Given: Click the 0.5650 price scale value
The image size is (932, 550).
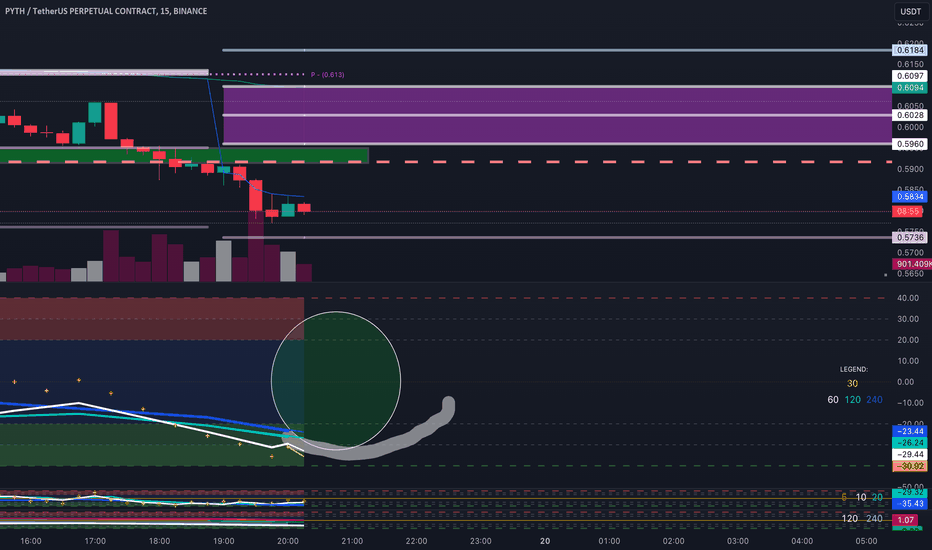Looking at the screenshot, I should pyautogui.click(x=910, y=274).
